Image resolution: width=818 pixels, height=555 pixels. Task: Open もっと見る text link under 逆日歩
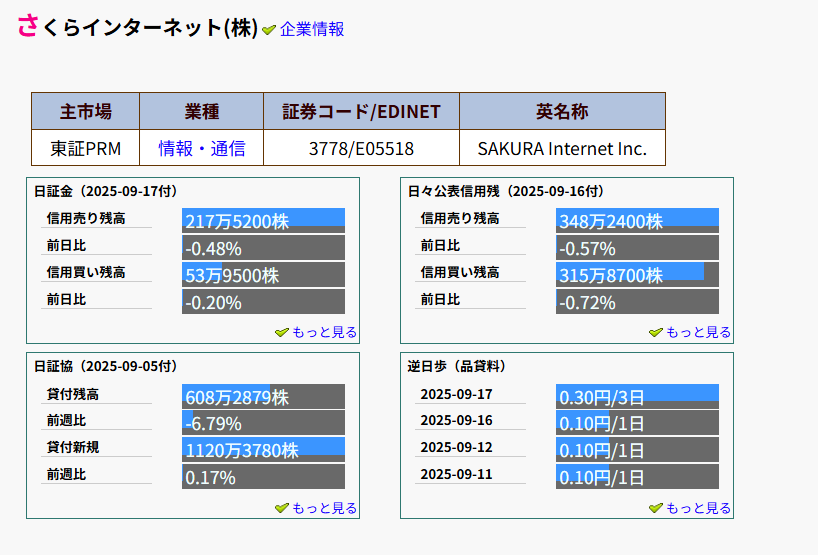[x=698, y=509]
